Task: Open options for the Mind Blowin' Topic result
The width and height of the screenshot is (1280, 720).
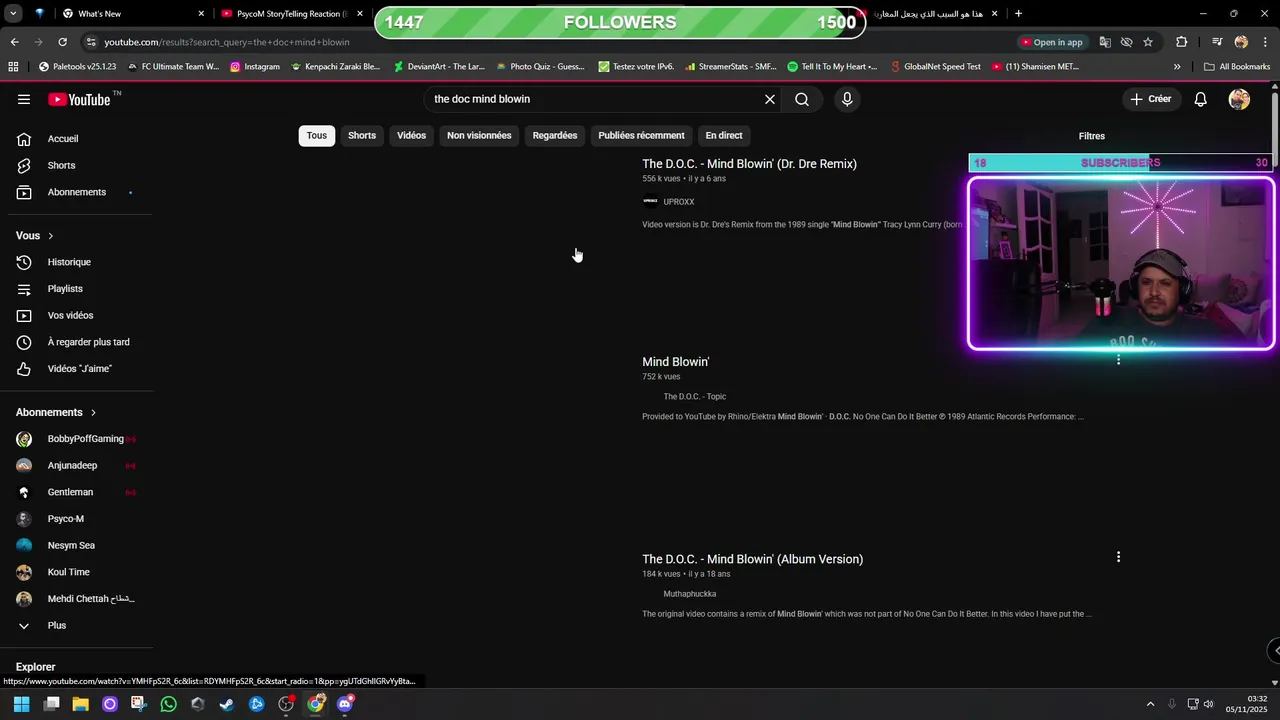Action: pos(1118,360)
